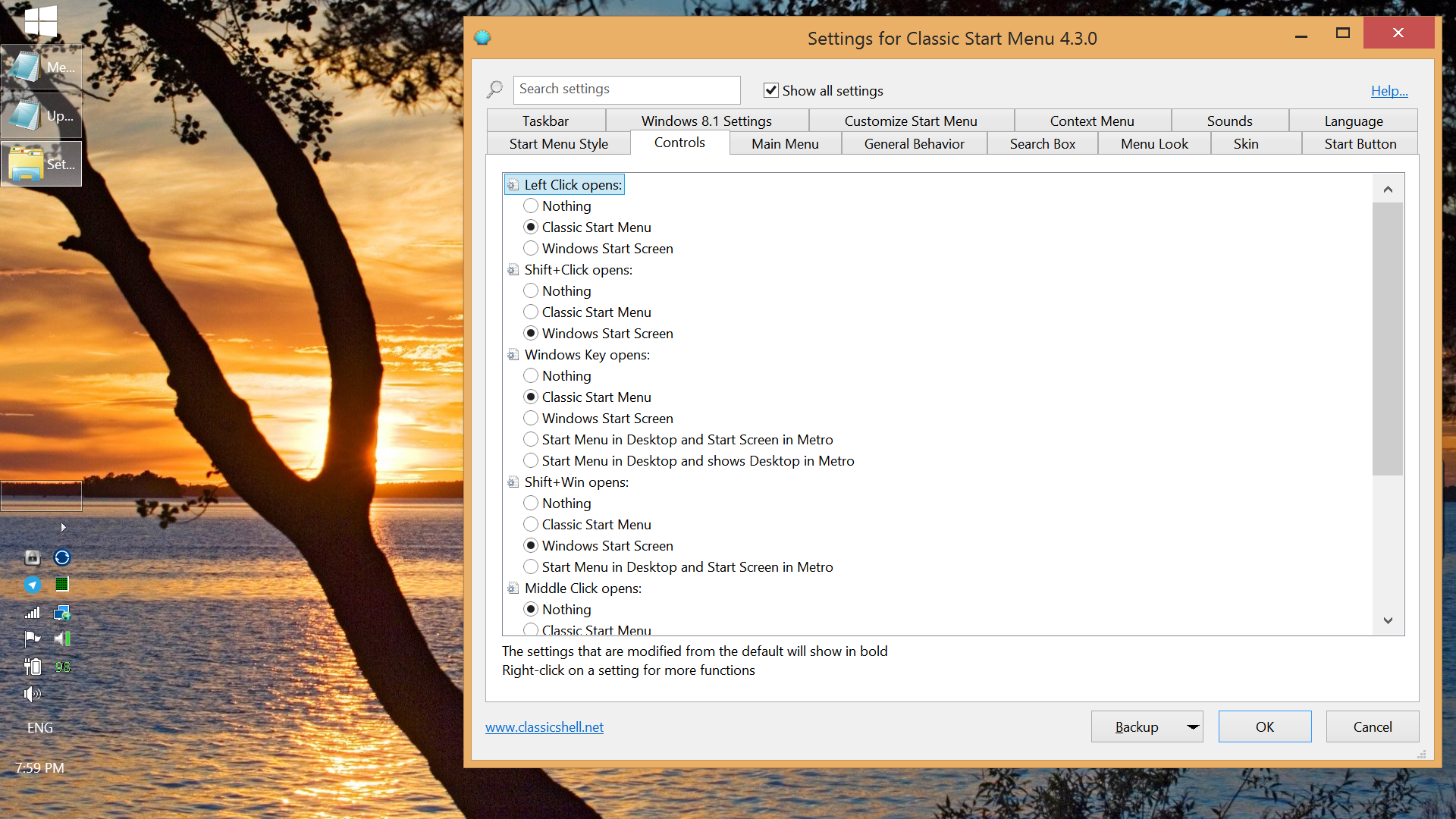Select Classic Start Menu under Shift+Click opens
The width and height of the screenshot is (1456, 819).
(x=531, y=312)
